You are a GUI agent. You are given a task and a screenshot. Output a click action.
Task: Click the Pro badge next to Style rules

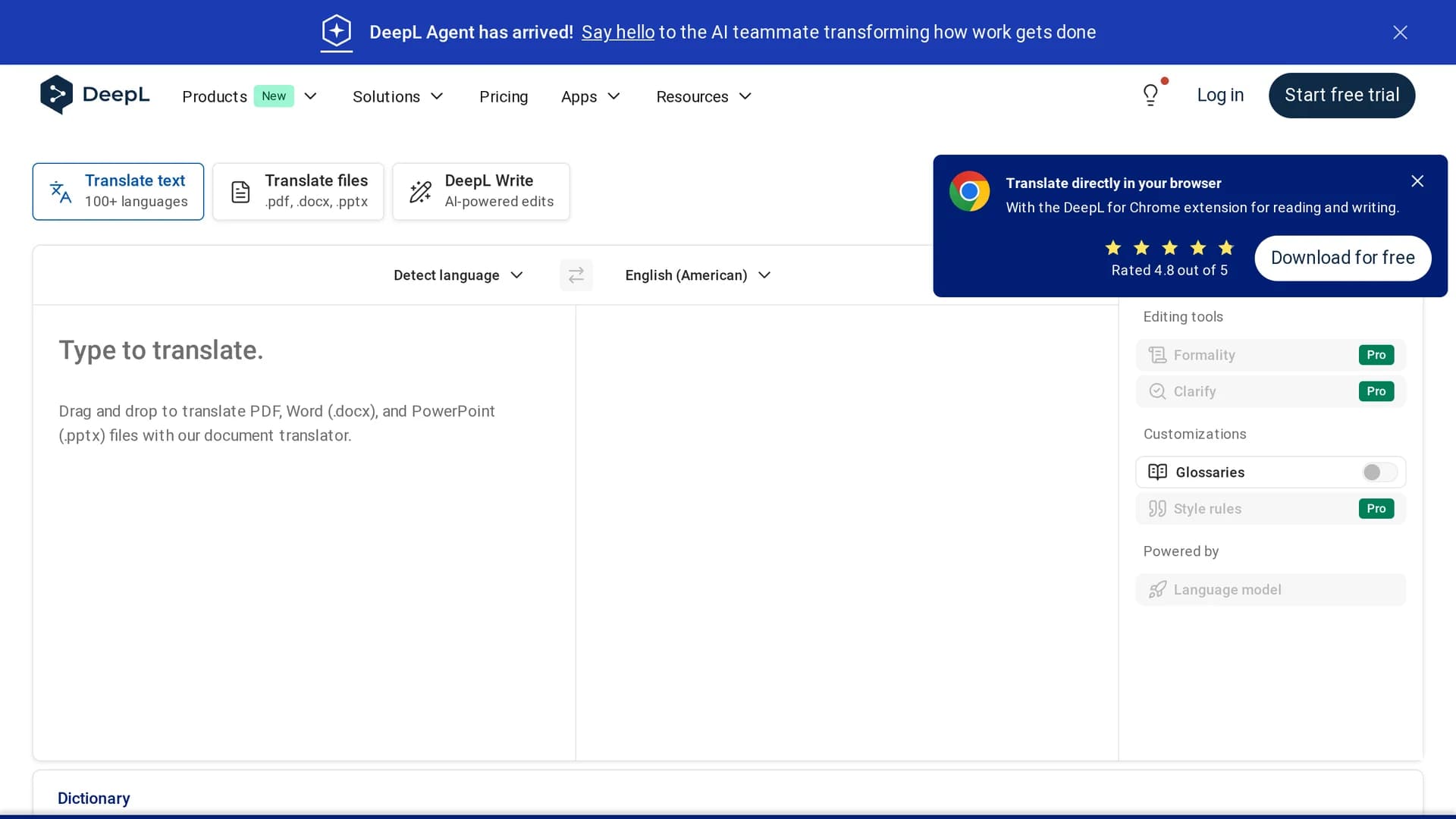[x=1376, y=509]
